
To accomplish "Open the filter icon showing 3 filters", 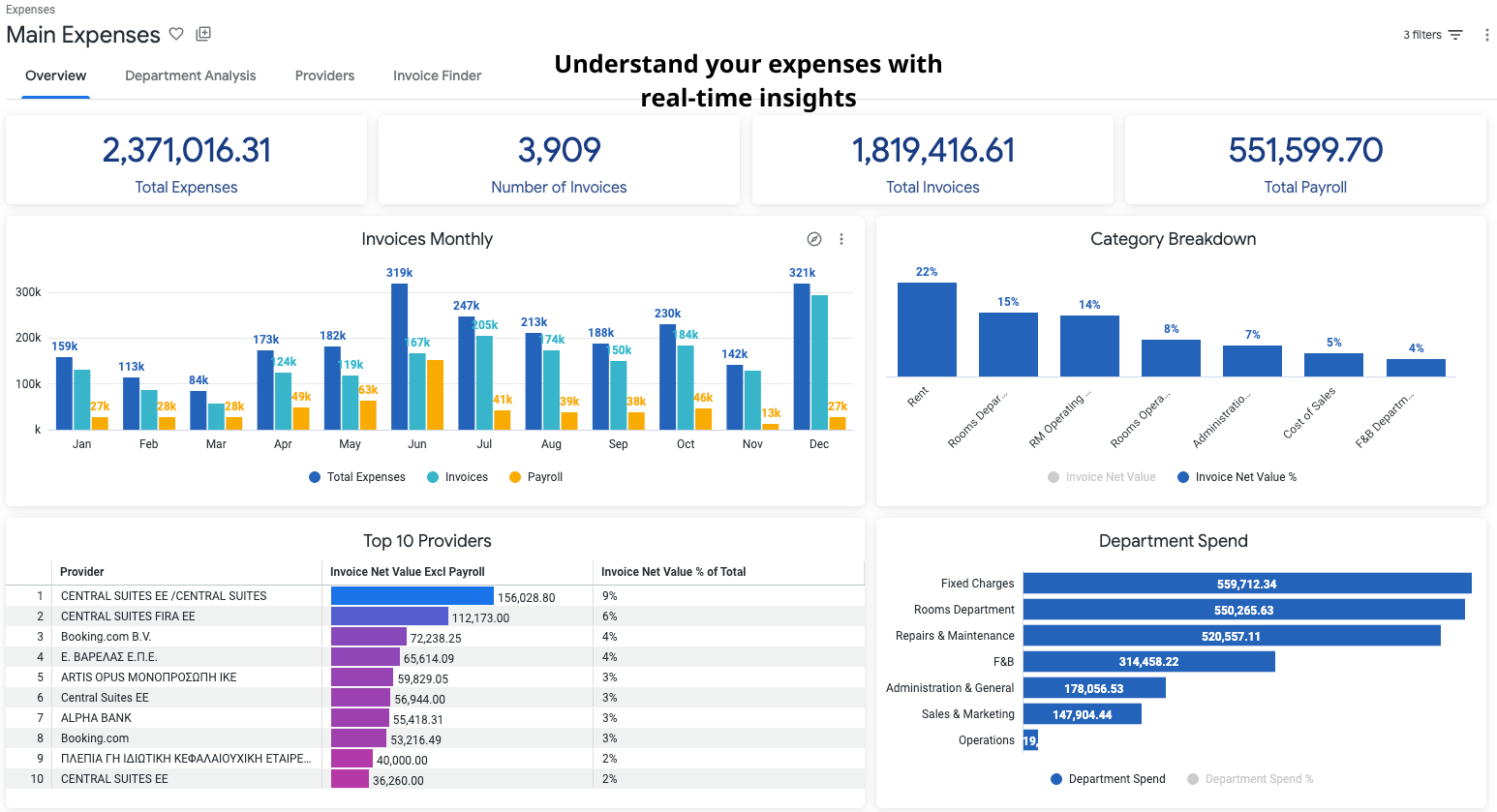I will [1458, 34].
